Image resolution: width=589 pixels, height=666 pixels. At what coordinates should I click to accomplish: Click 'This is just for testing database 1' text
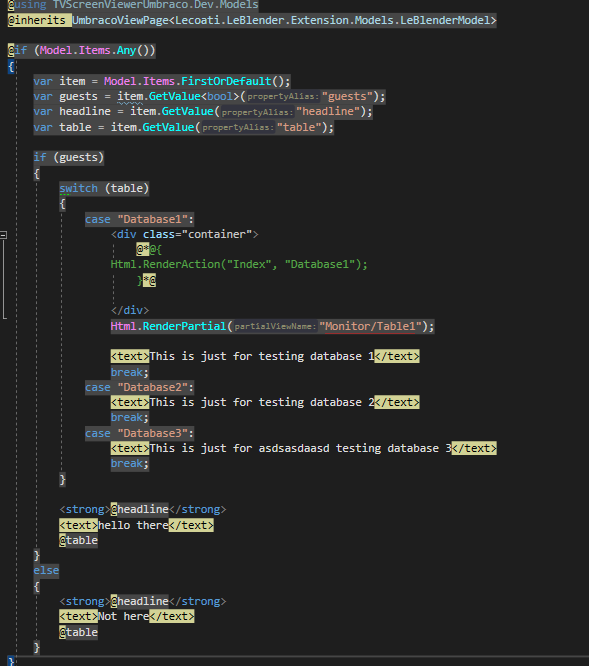coord(262,356)
